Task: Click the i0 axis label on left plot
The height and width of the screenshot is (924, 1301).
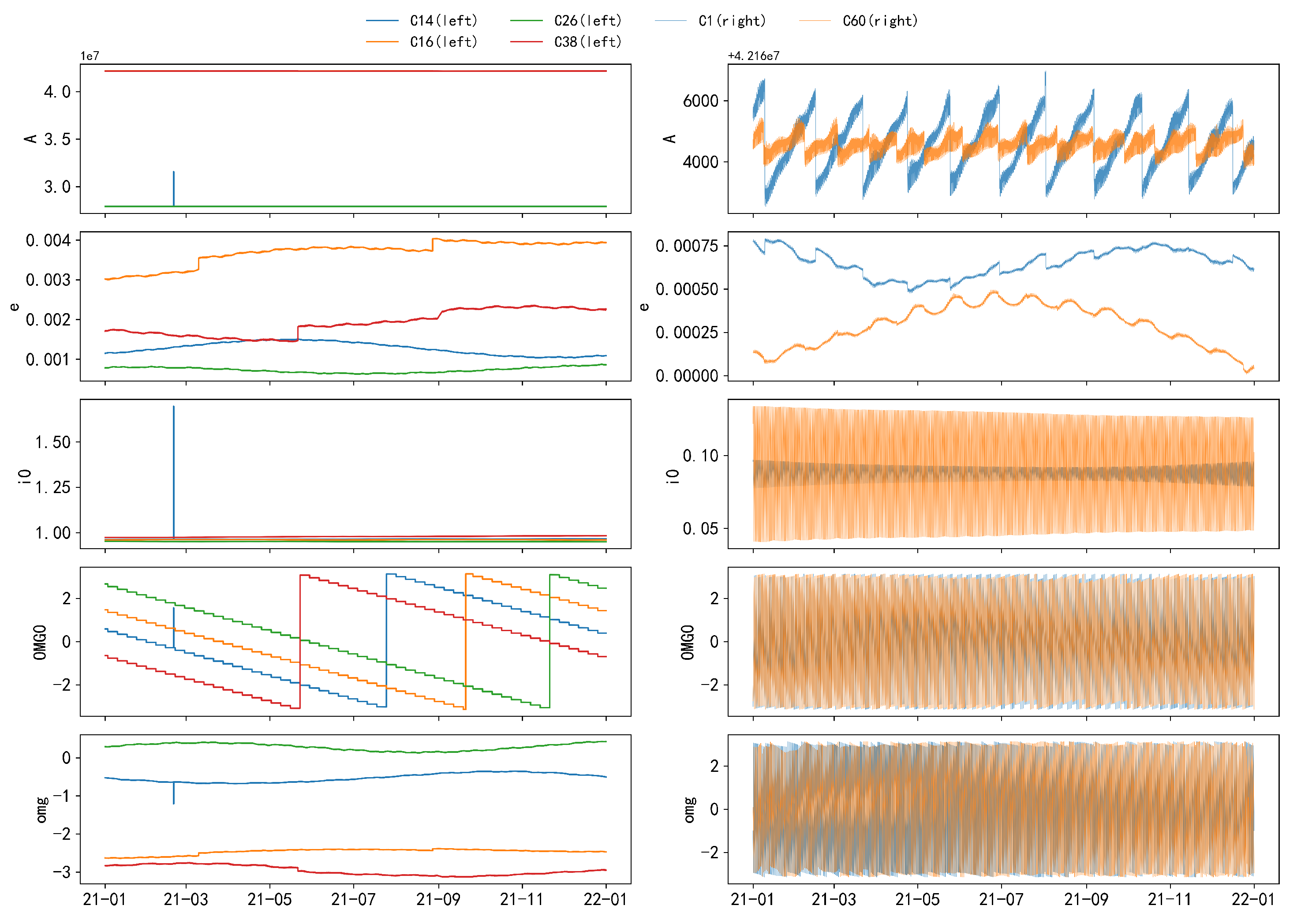Action: pyautogui.click(x=24, y=476)
